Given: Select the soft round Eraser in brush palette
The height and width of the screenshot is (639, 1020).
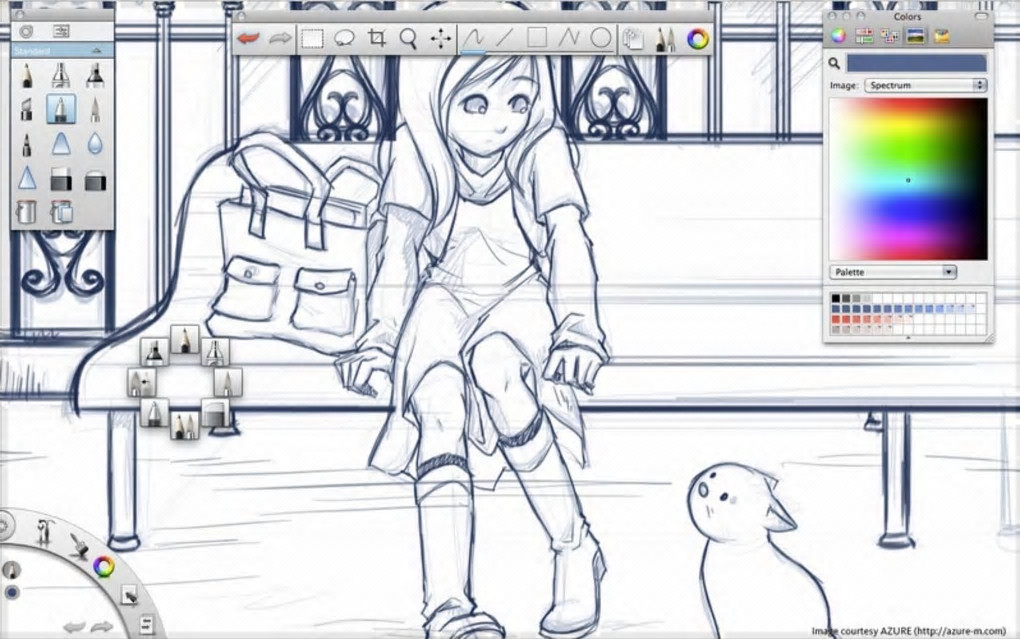Looking at the screenshot, I should coord(95,180).
